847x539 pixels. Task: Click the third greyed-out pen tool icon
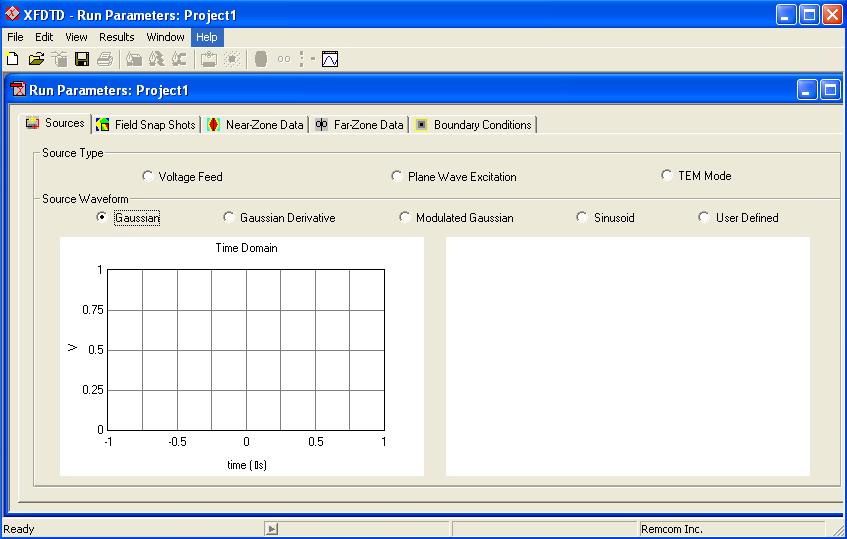179,58
